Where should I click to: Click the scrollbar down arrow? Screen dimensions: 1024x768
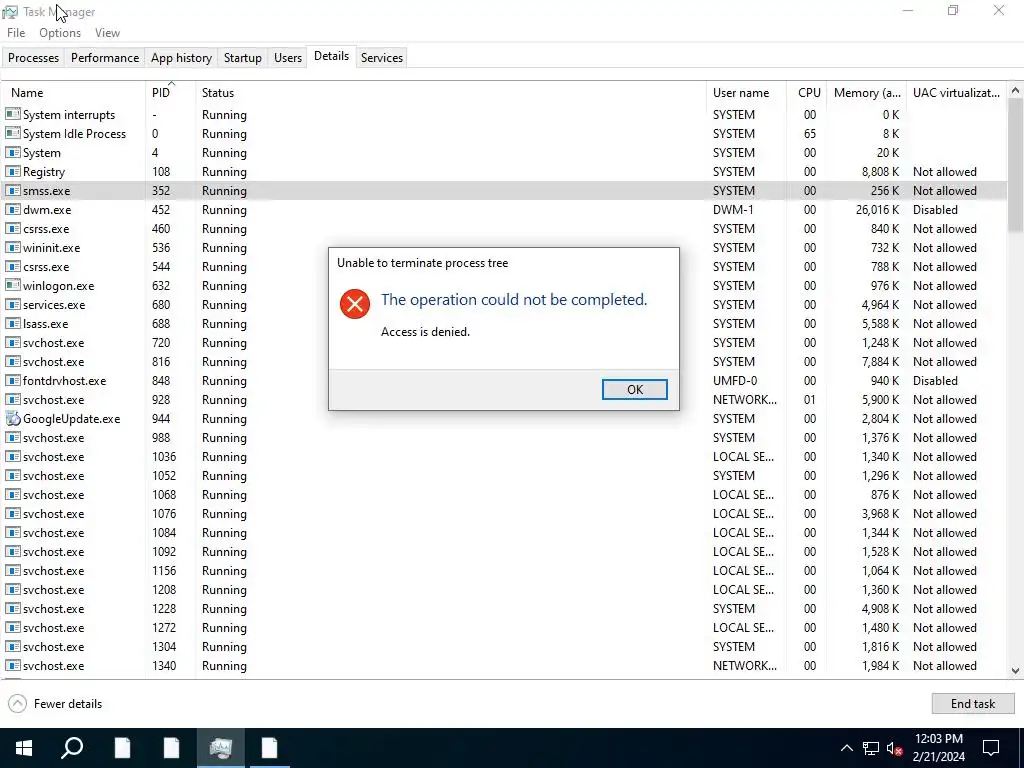1016,671
